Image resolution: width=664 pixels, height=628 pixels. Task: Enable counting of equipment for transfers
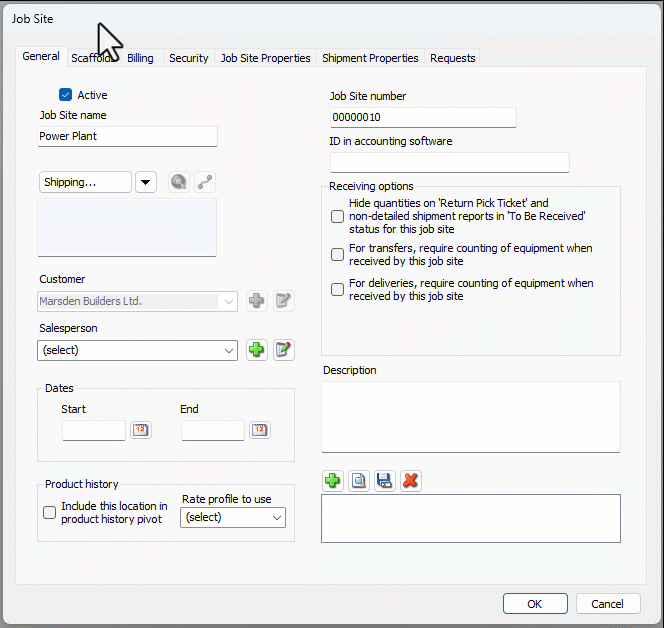pyautogui.click(x=338, y=254)
